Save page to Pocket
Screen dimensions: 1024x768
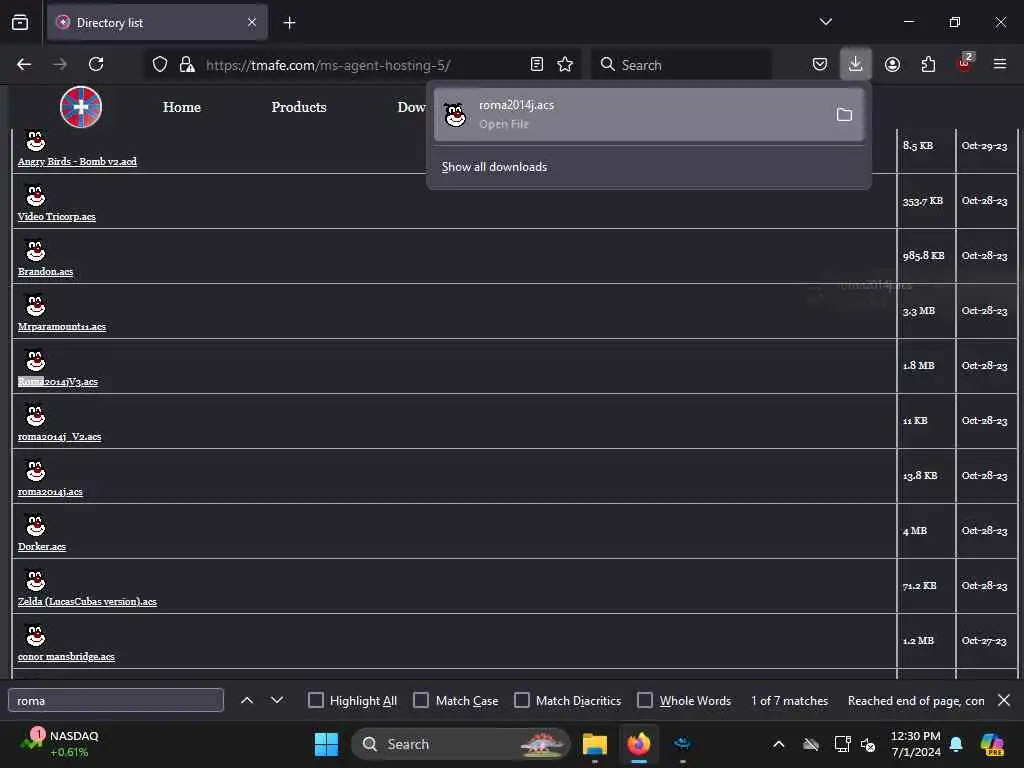820,64
